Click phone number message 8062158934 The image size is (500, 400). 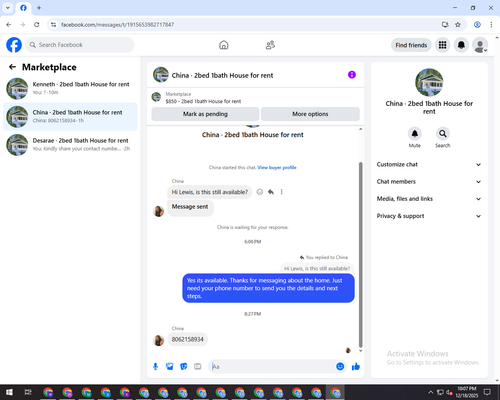pos(188,339)
